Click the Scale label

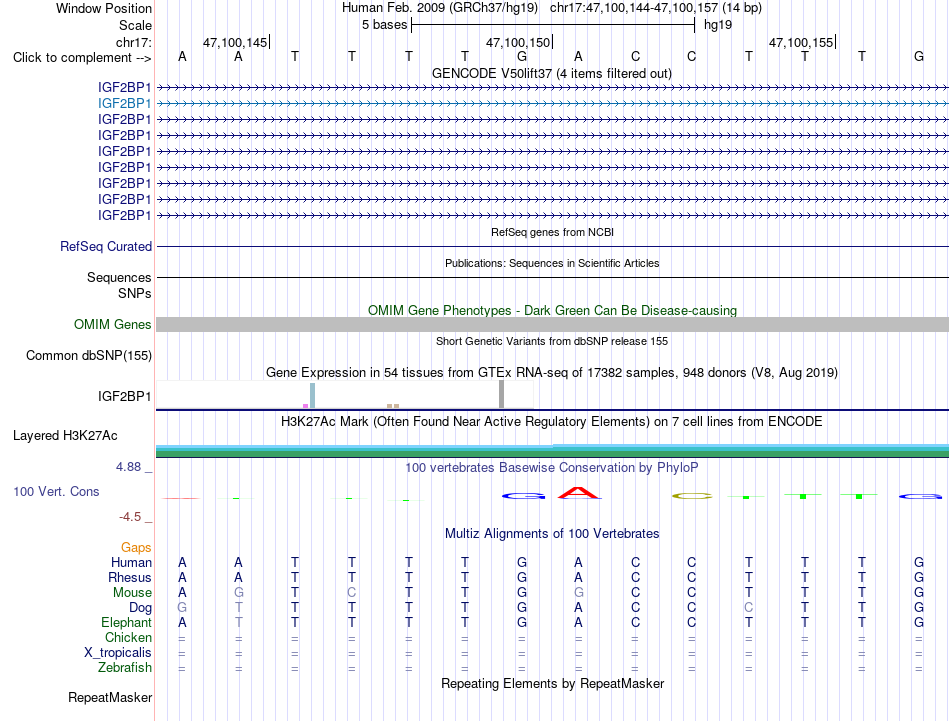tap(135, 25)
